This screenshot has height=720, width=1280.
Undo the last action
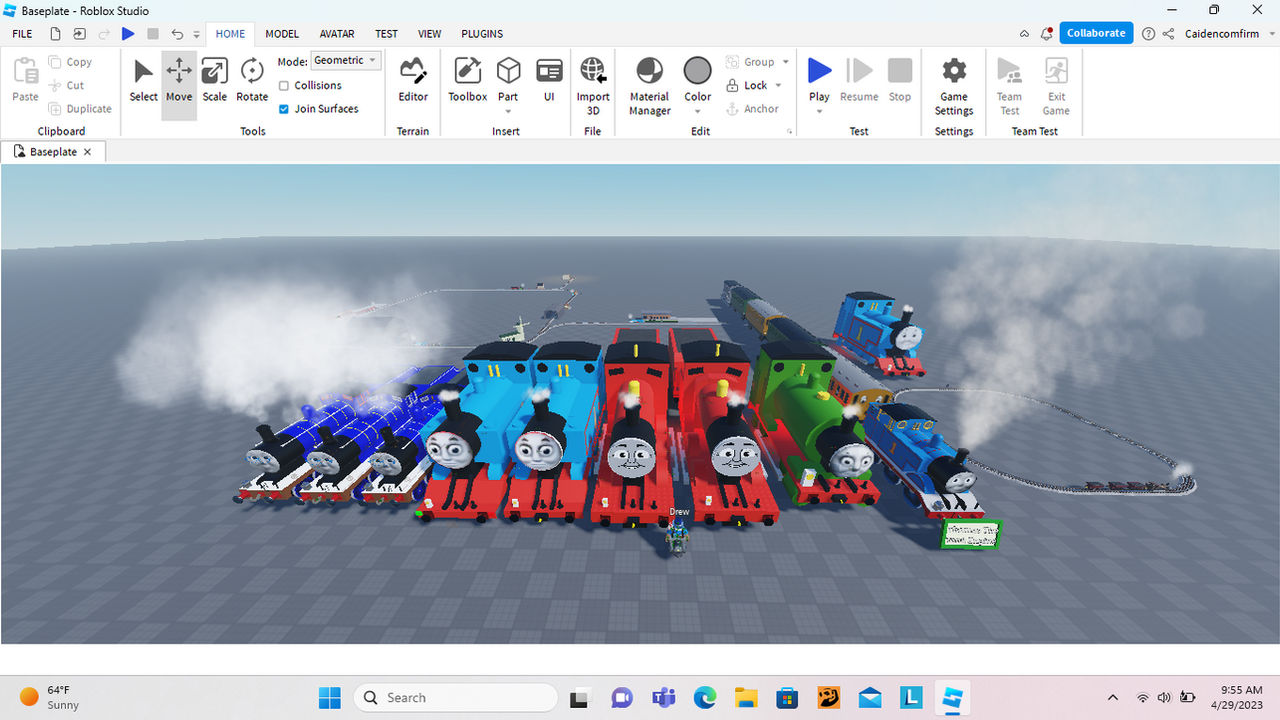point(177,34)
